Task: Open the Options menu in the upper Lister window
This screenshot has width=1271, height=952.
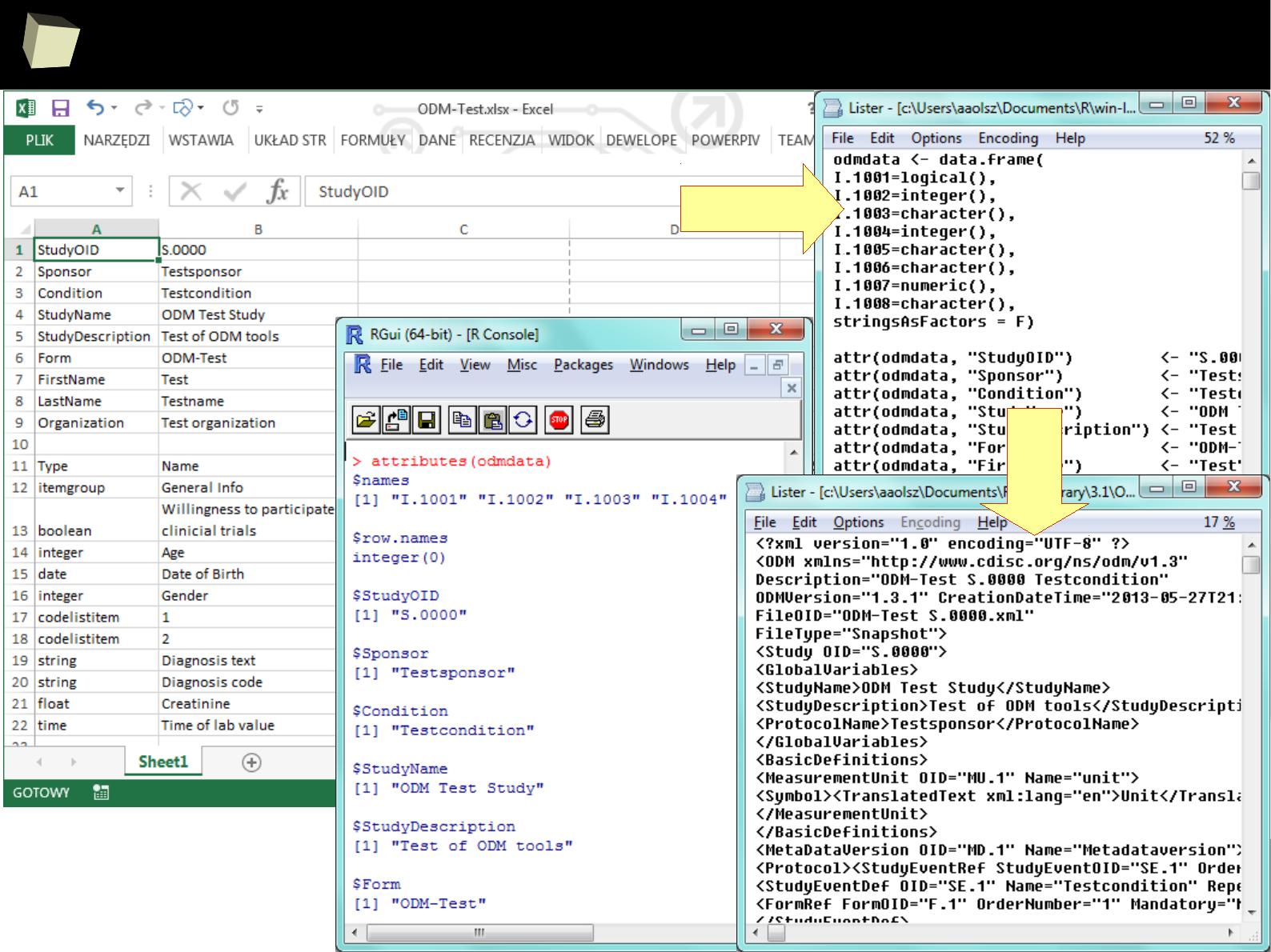Action: click(x=936, y=138)
